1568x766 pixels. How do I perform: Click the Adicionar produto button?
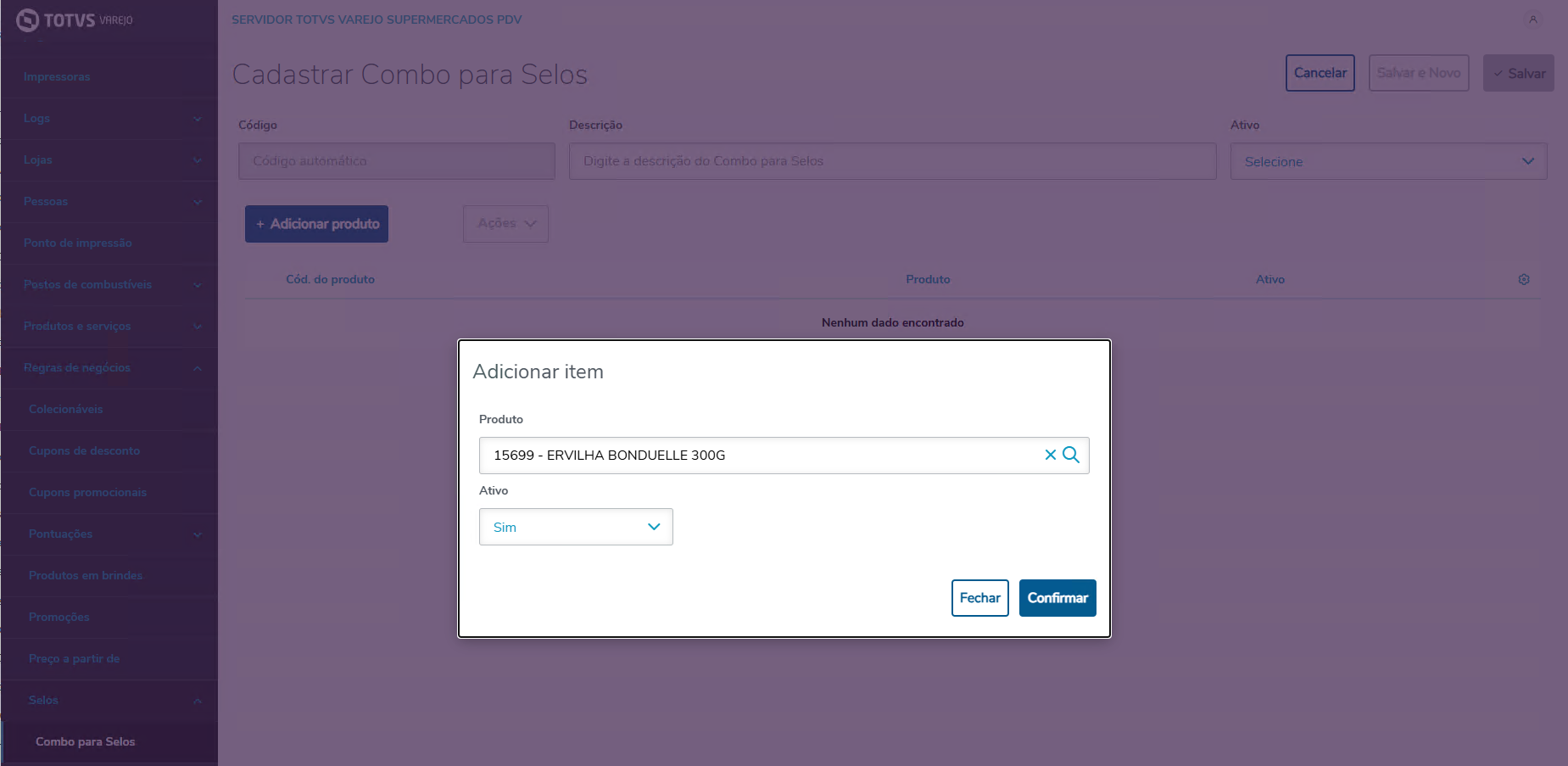(316, 224)
